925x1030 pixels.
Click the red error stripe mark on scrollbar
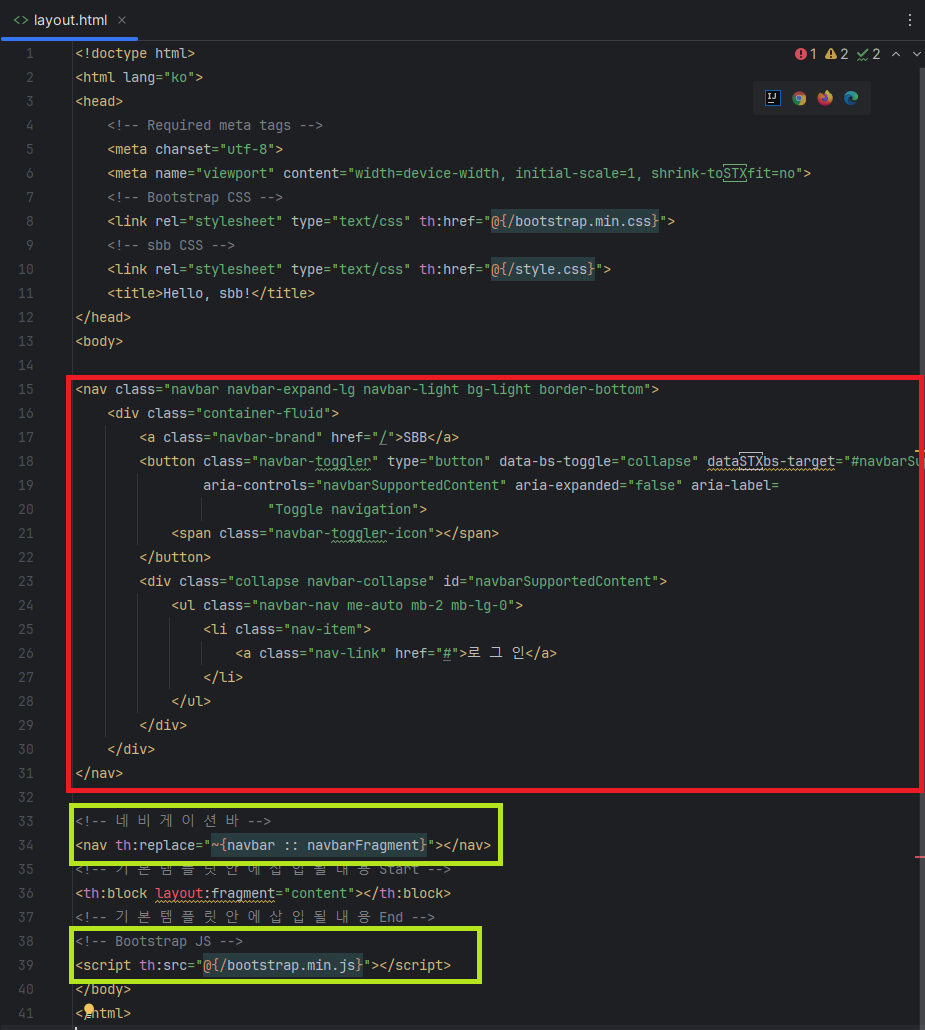[x=920, y=857]
